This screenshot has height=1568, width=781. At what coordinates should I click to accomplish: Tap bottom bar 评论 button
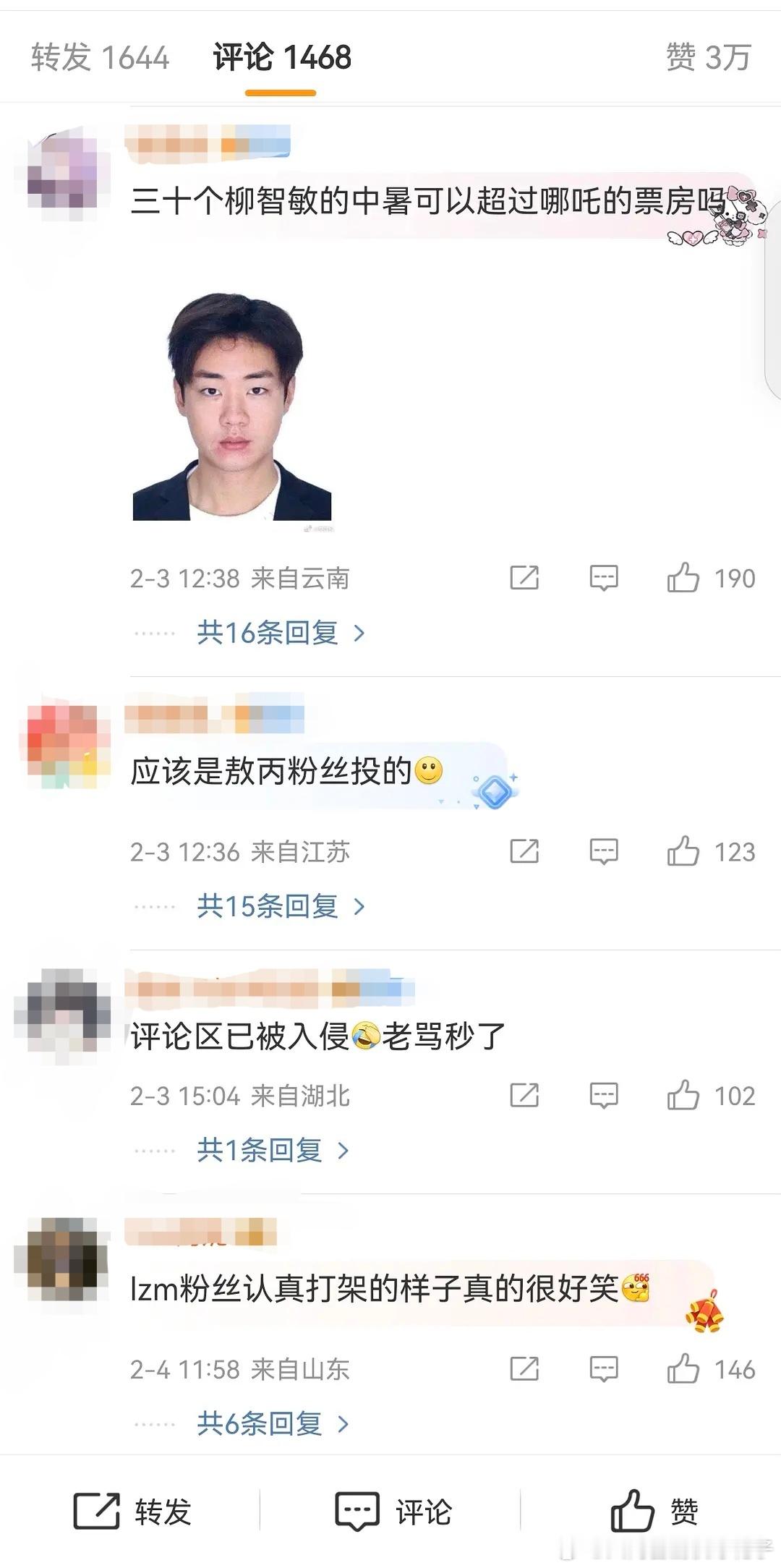393,1512
